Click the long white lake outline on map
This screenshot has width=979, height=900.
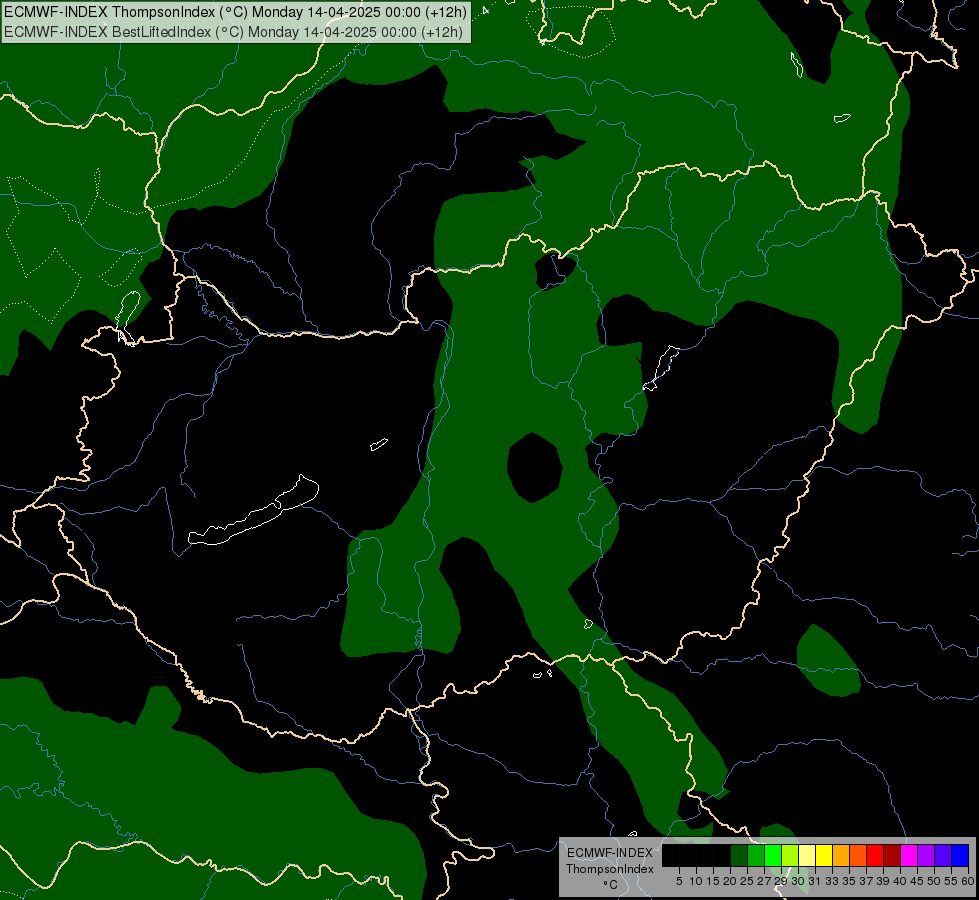coord(253,510)
